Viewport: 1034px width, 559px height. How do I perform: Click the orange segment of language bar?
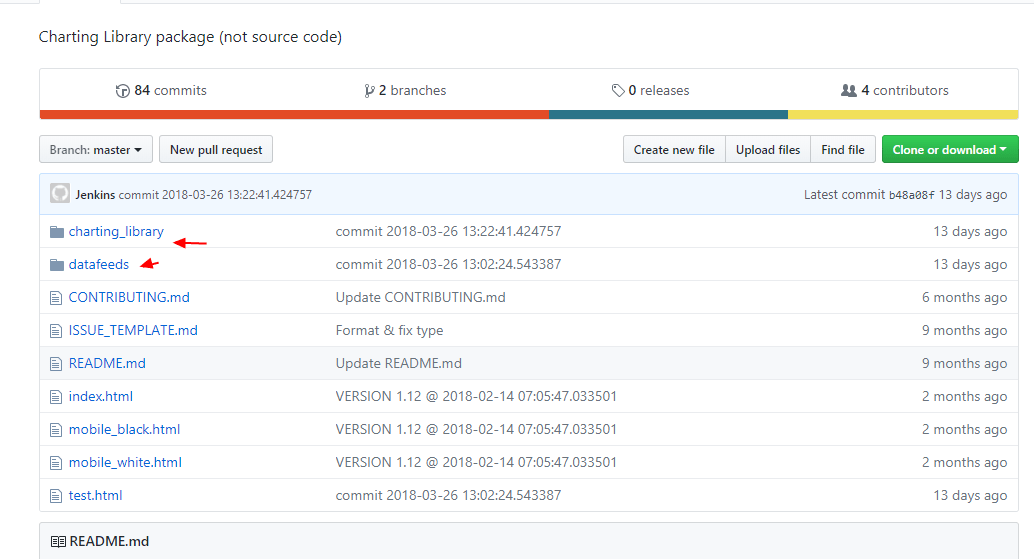point(294,115)
